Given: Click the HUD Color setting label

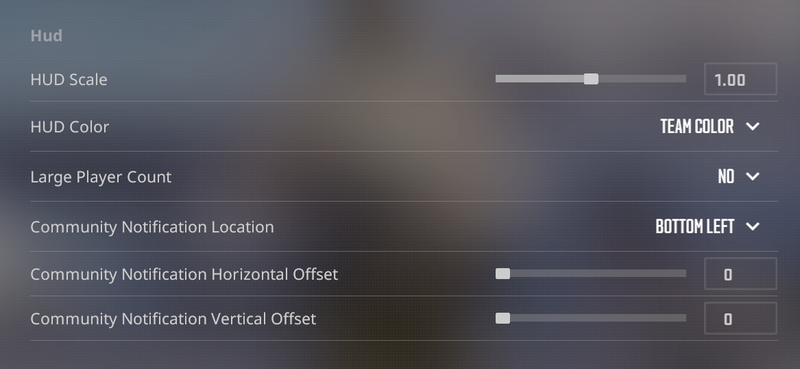Looking at the screenshot, I should click(x=69, y=127).
